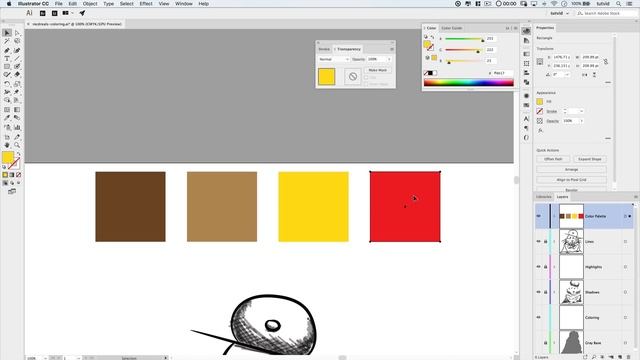Hide the Coloring layer
The height and width of the screenshot is (360, 640).
coord(538,317)
